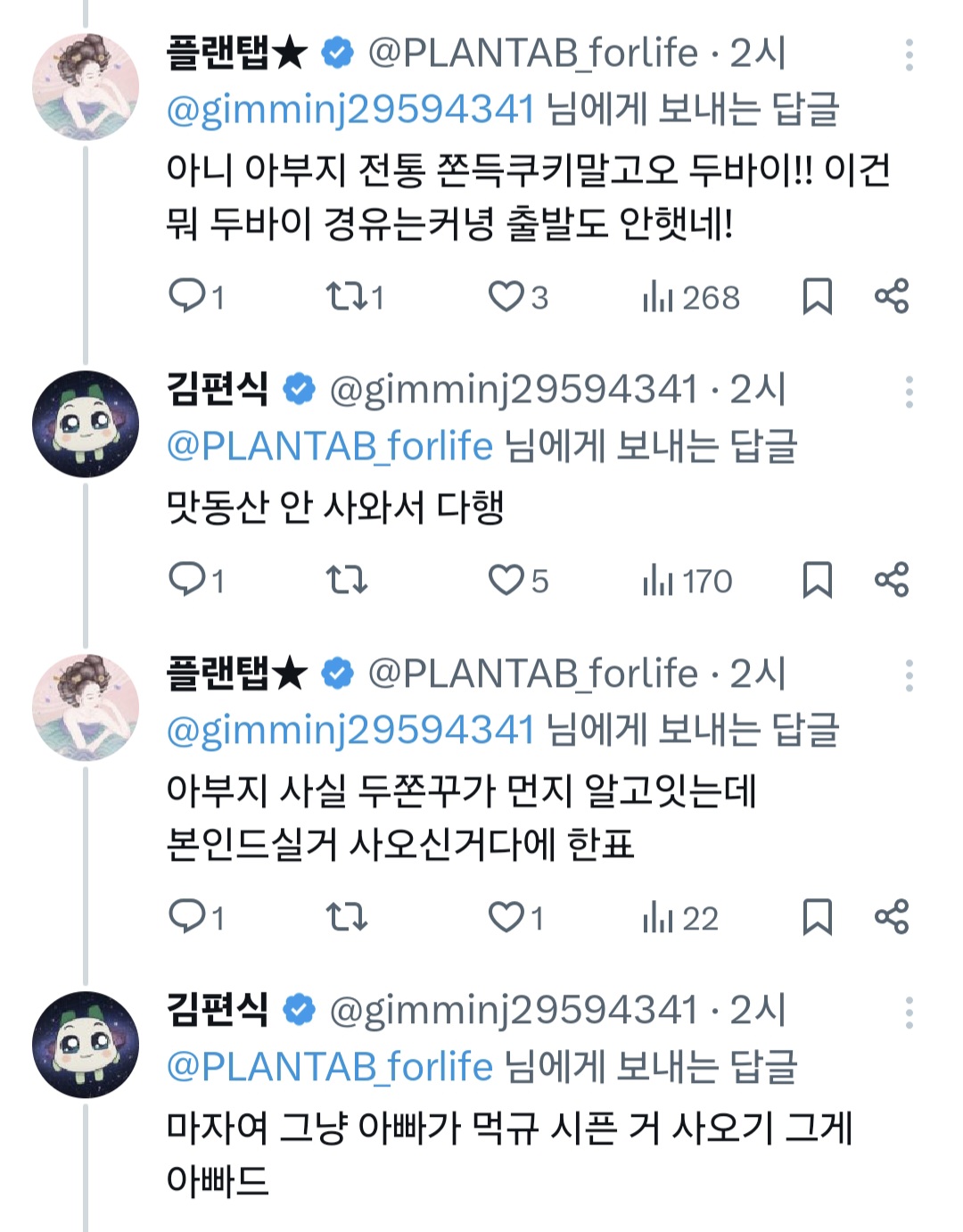Like the 맛동산 tweet with 5 likes
The width and height of the screenshot is (963, 1232).
point(506,580)
